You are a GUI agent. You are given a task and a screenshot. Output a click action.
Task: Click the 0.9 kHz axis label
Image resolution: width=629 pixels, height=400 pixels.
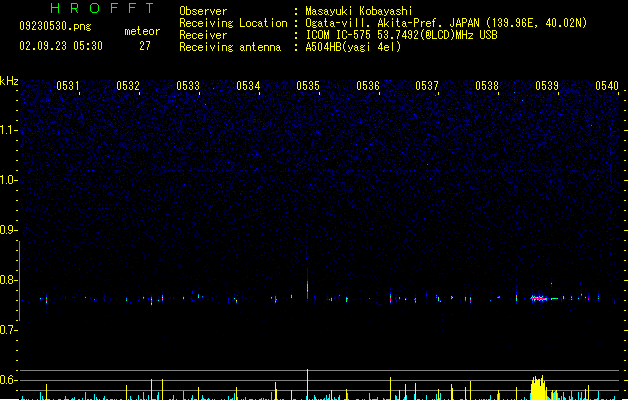[8, 230]
